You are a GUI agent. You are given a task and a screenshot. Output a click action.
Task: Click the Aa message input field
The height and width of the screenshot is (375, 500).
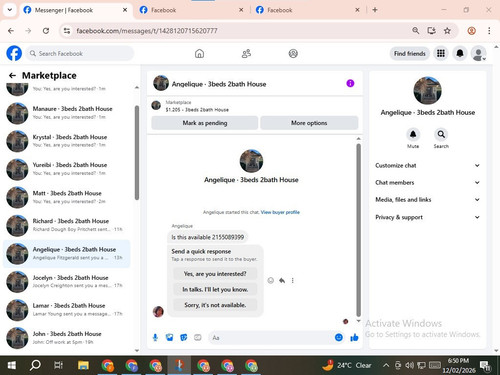pos(270,338)
